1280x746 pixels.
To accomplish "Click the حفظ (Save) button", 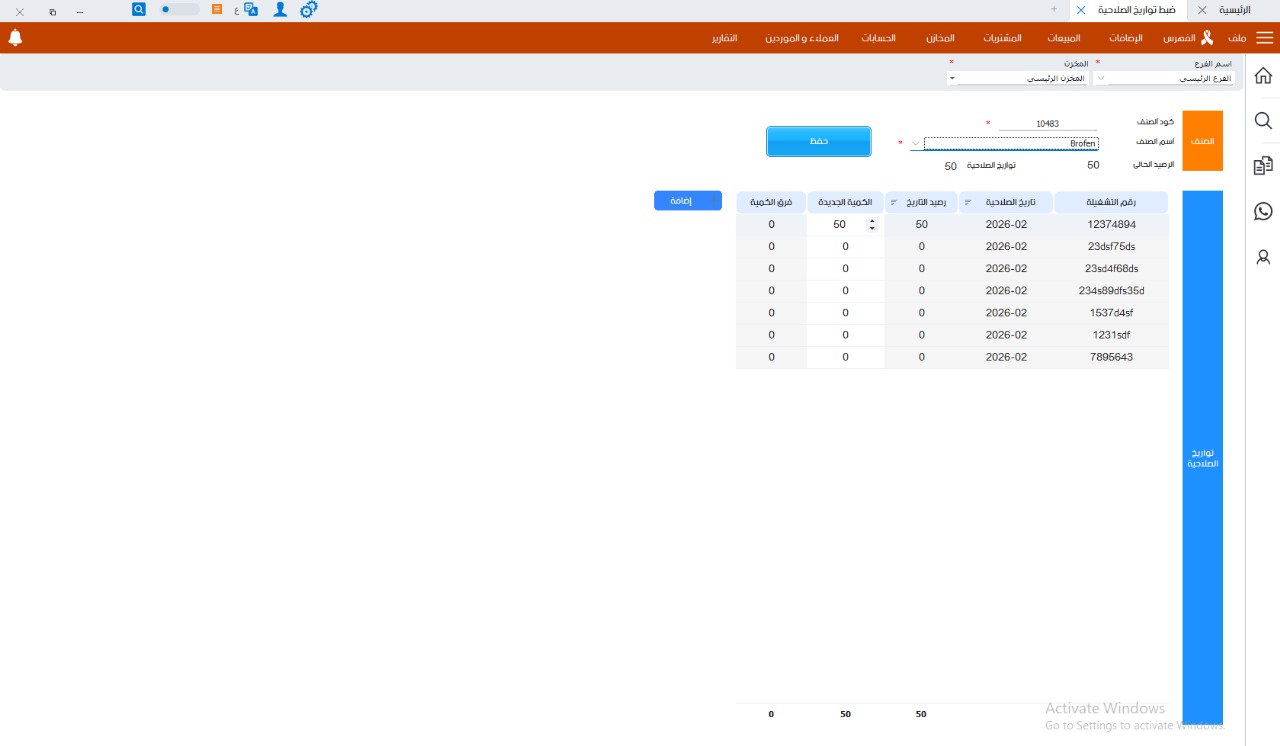I will pos(818,141).
